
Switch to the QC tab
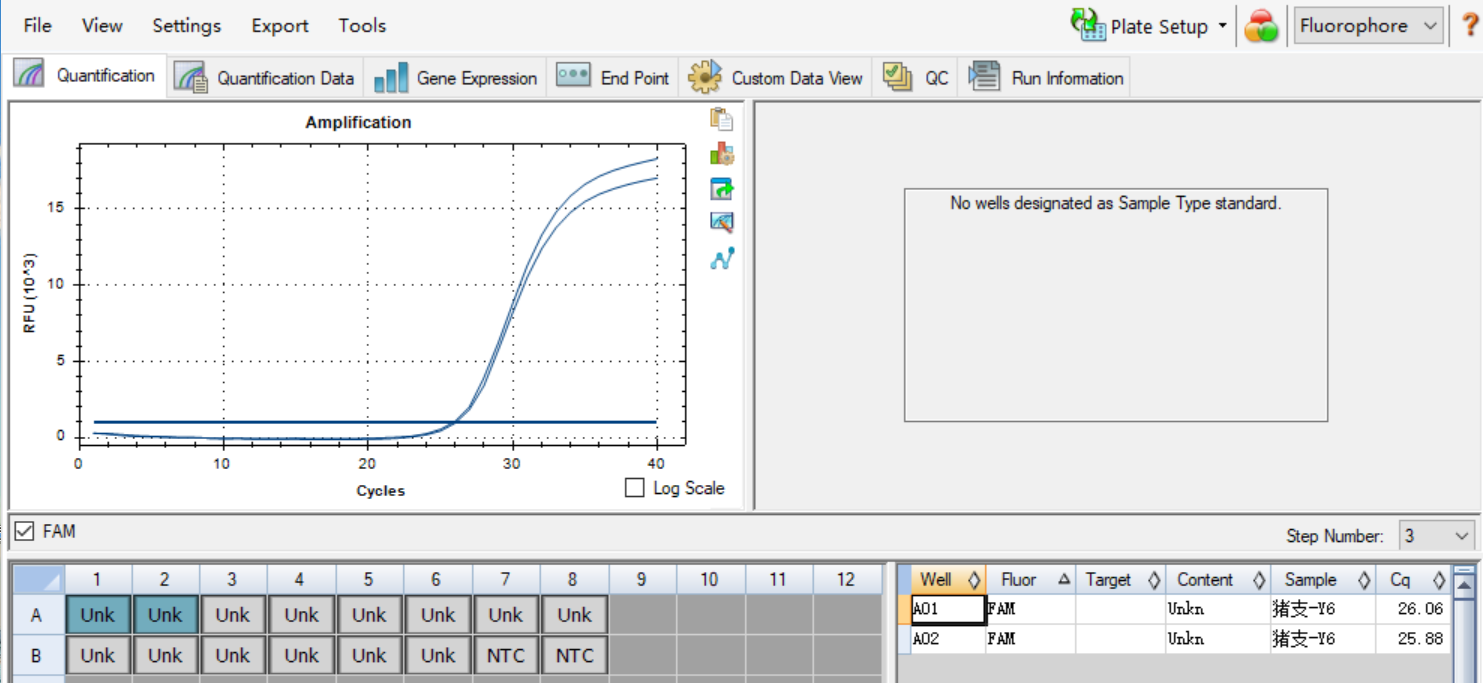click(x=915, y=78)
